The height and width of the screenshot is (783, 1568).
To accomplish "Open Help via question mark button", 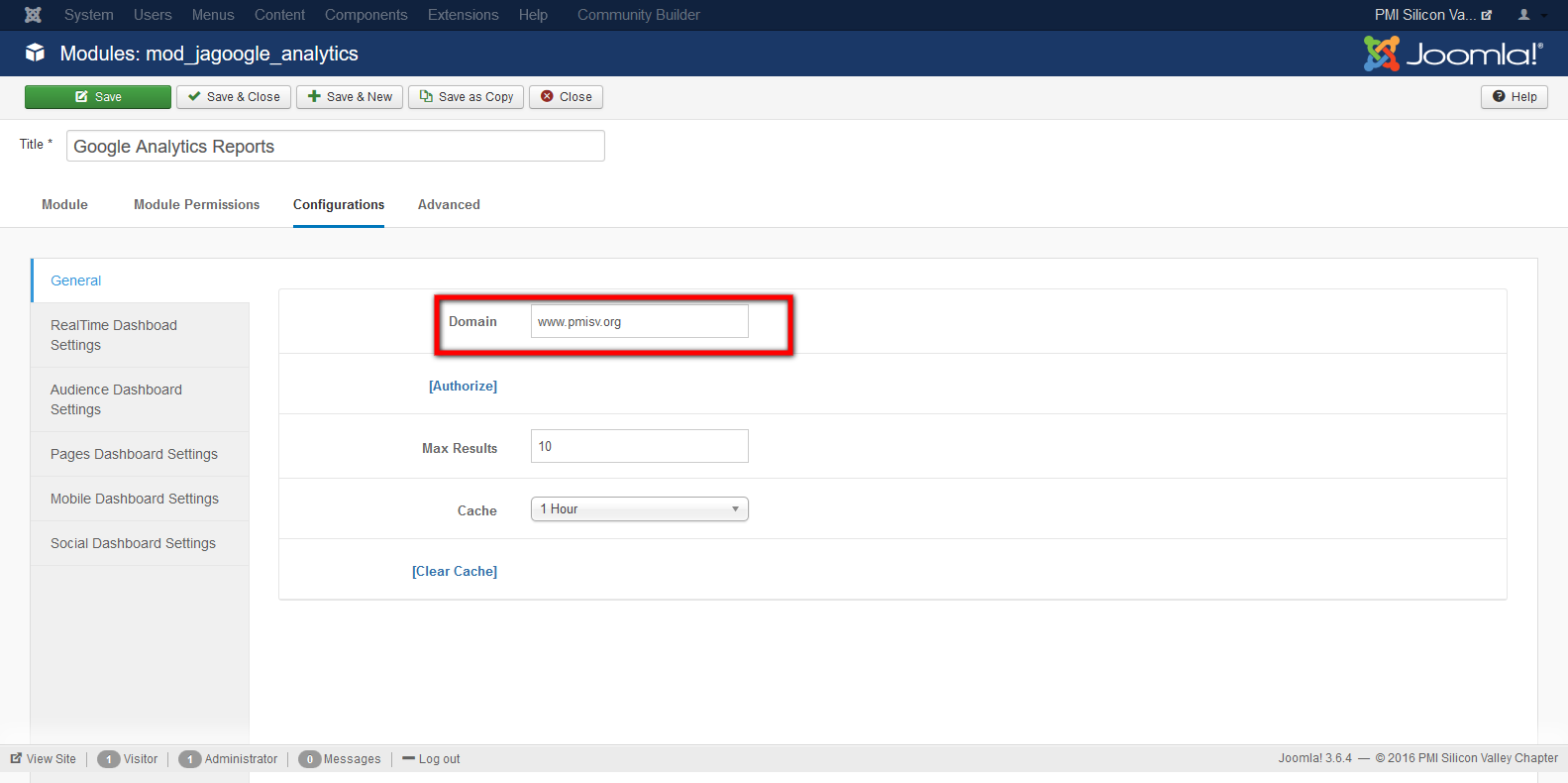I will click(x=1515, y=97).
